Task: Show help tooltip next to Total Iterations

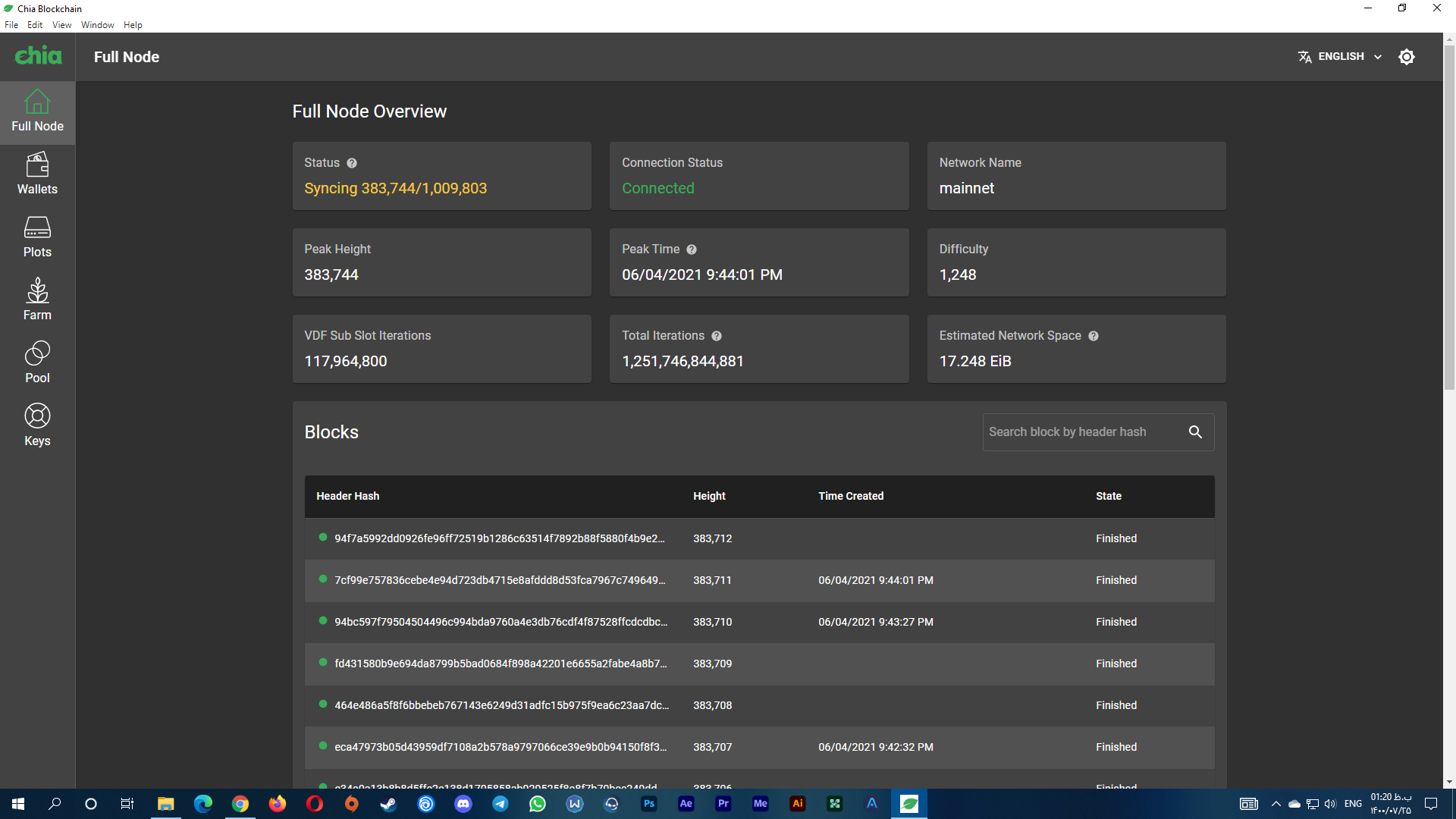Action: point(717,336)
